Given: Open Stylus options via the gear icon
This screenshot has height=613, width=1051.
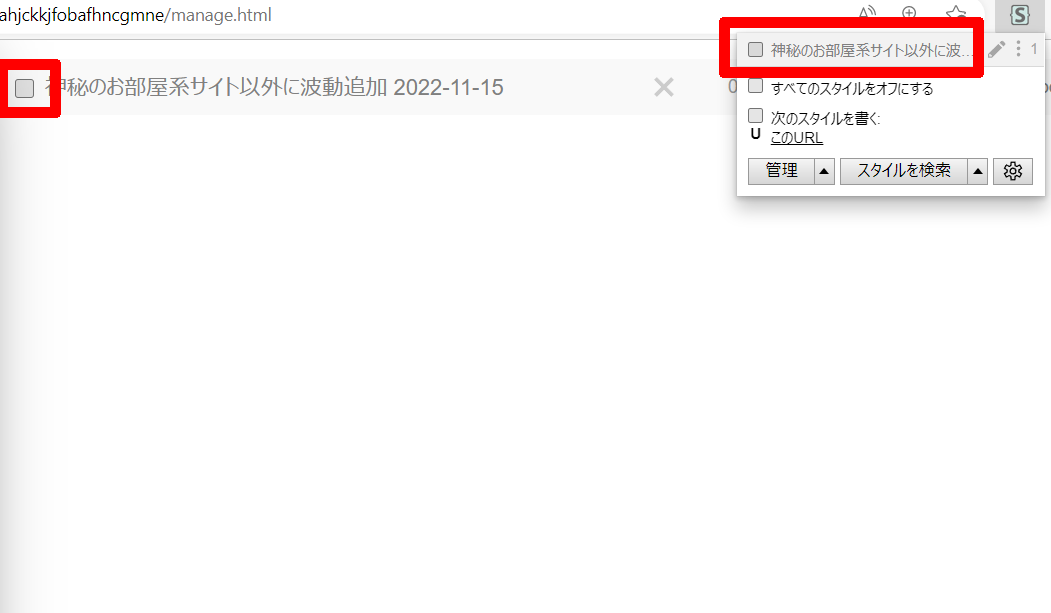Looking at the screenshot, I should tap(1013, 171).
